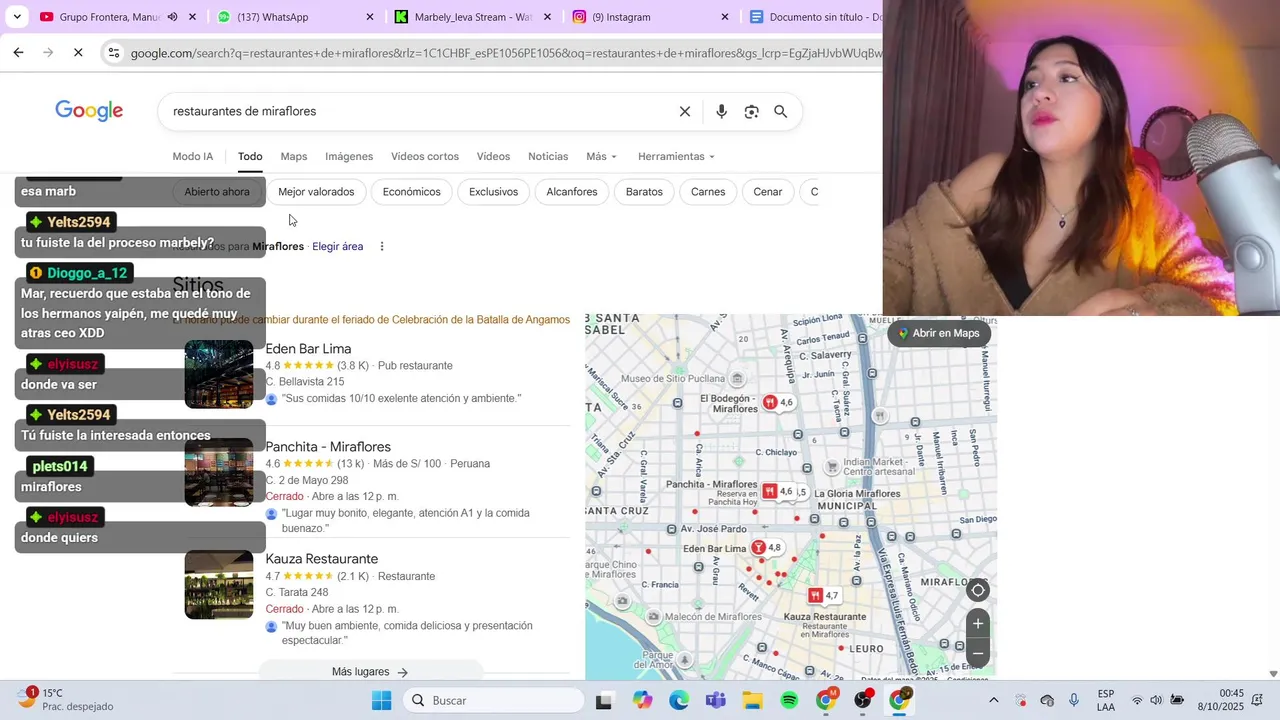
Task: Toggle the Cenar filter chip
Action: [768, 192]
